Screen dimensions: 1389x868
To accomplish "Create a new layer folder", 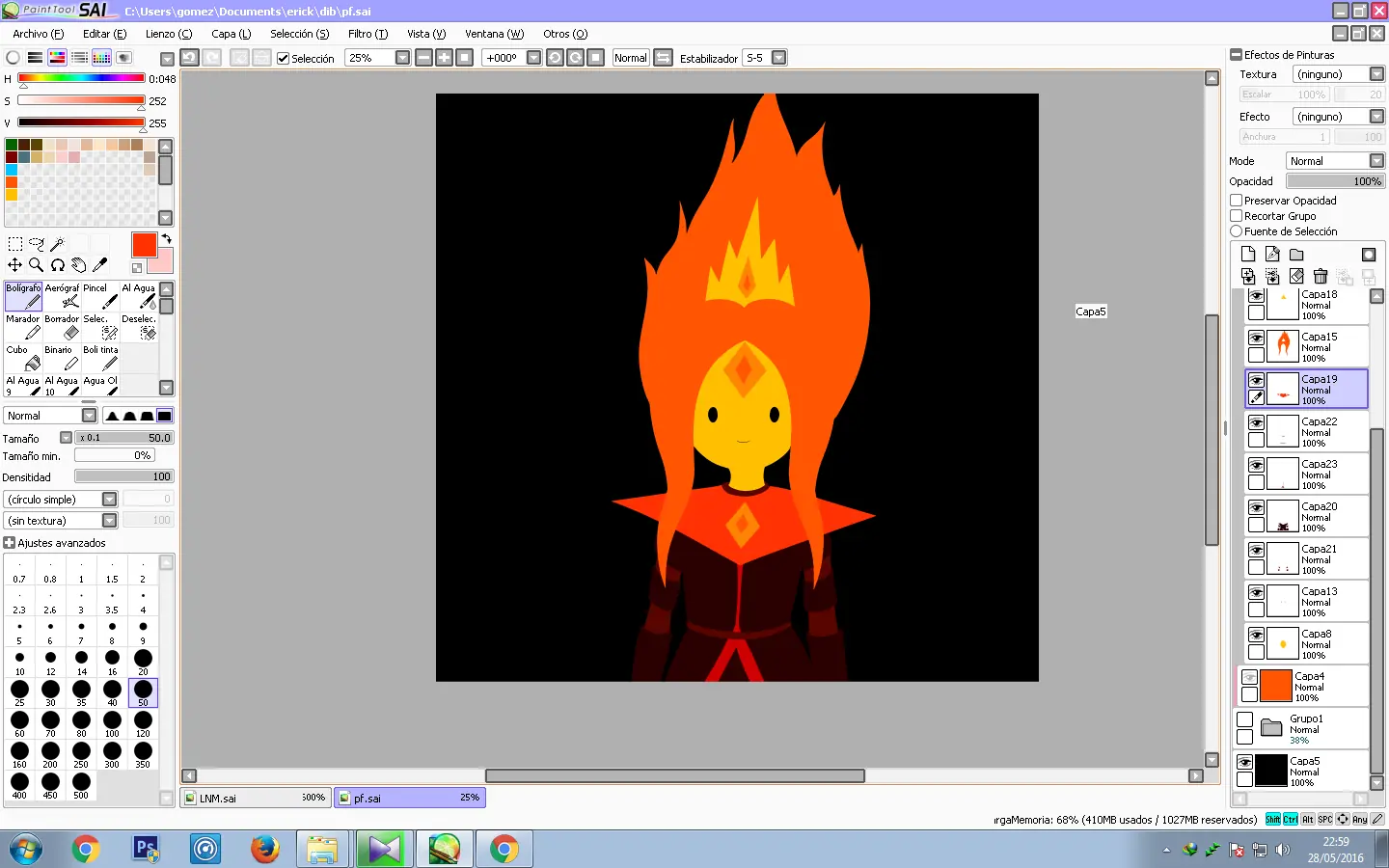I will tap(1296, 255).
